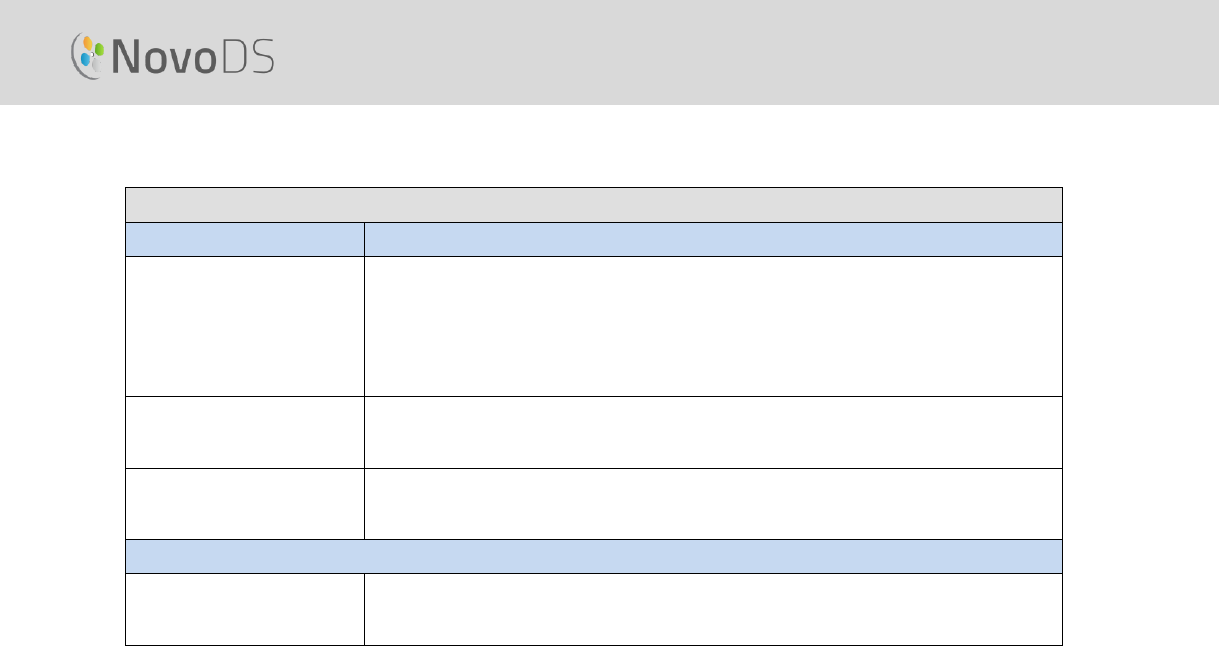
Task: Click the third white row's right cell
Action: click(713, 504)
